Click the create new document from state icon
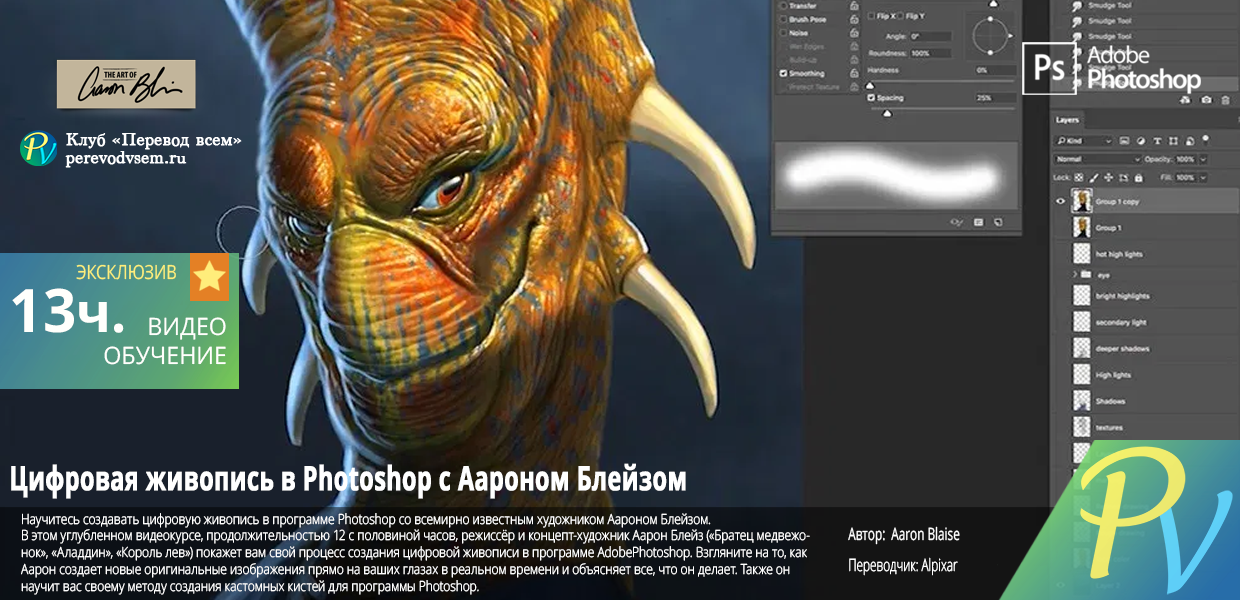 [x=1185, y=100]
